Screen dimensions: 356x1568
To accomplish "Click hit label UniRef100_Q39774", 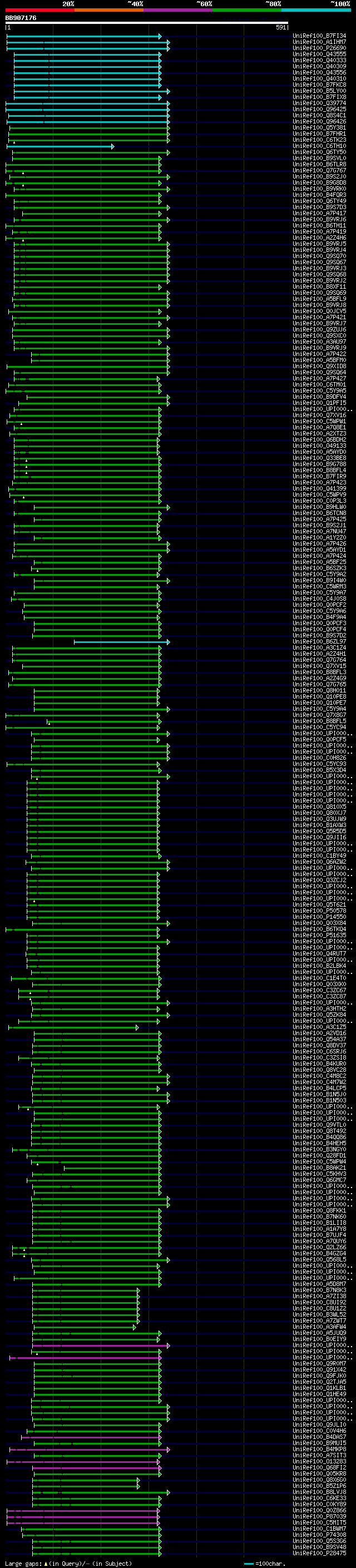I will click(x=319, y=103).
